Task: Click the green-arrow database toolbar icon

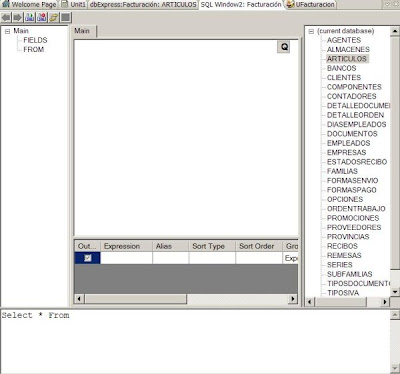Action: [x=30, y=17]
